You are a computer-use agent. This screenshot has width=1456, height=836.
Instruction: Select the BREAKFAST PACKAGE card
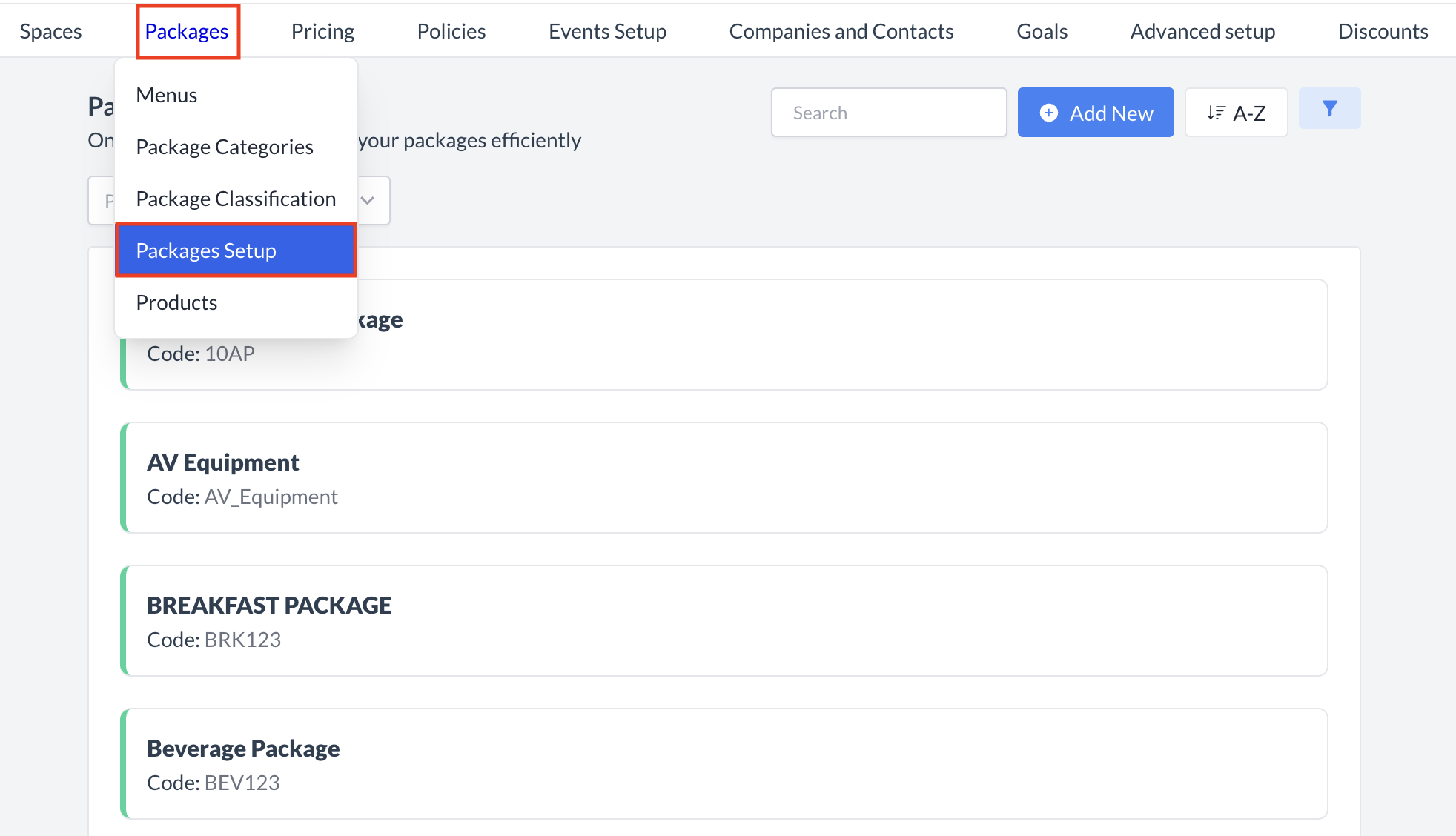[723, 620]
